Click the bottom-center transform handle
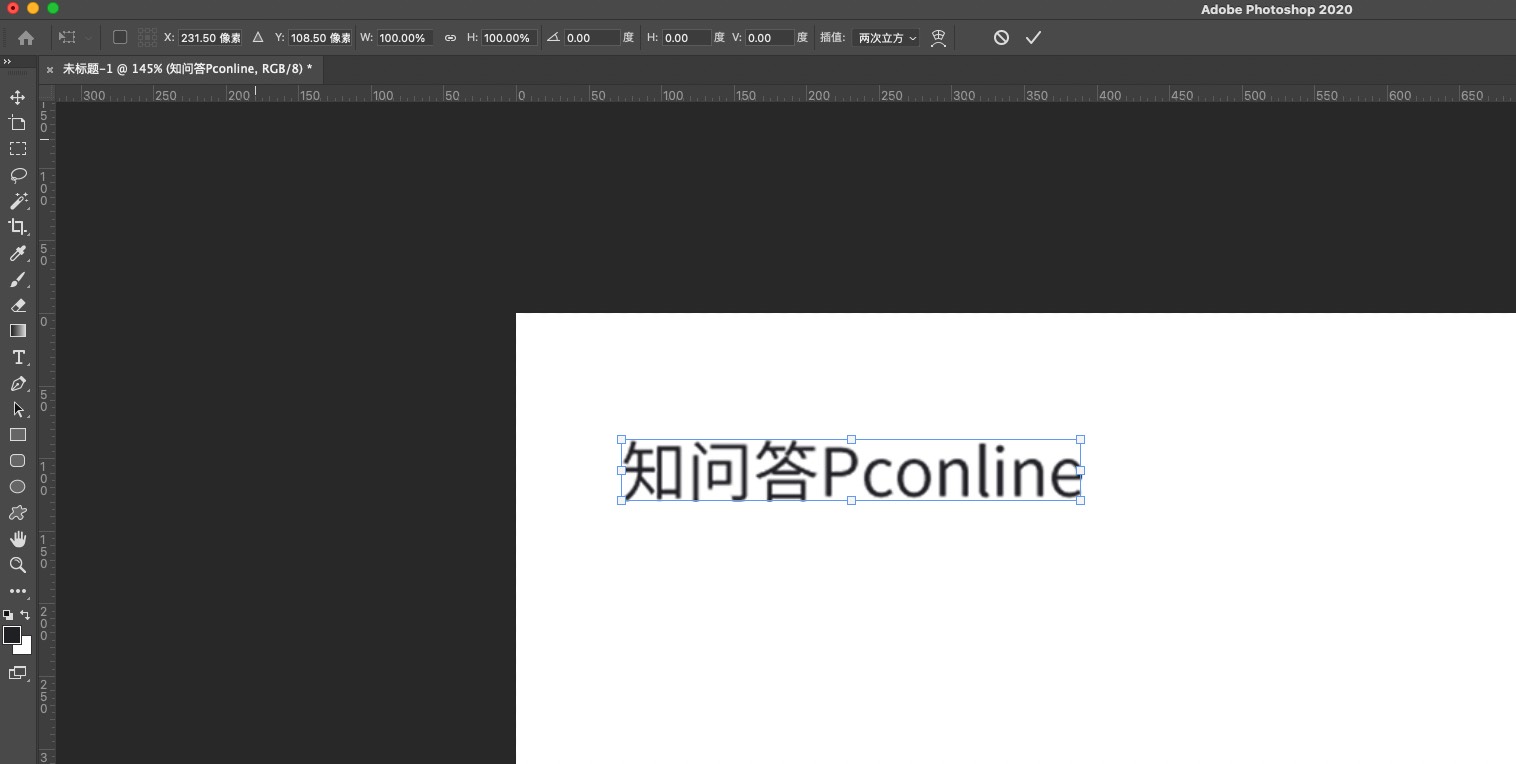This screenshot has width=1516, height=764. pos(851,500)
